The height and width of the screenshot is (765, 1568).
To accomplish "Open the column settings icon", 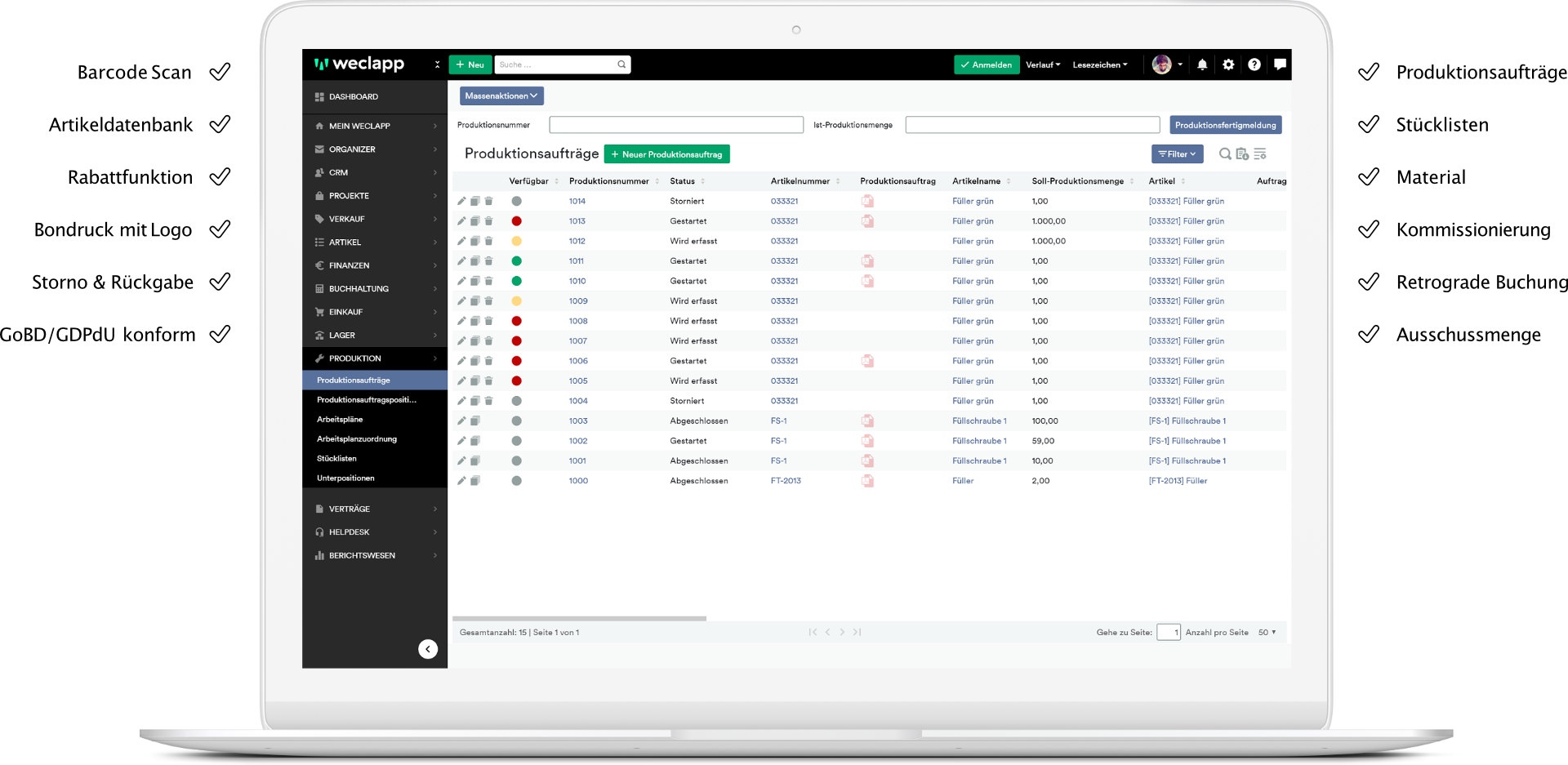I will (x=1260, y=153).
